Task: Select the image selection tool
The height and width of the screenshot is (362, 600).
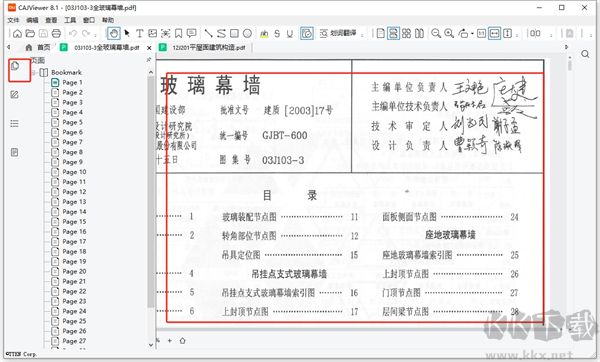Action: [153, 34]
